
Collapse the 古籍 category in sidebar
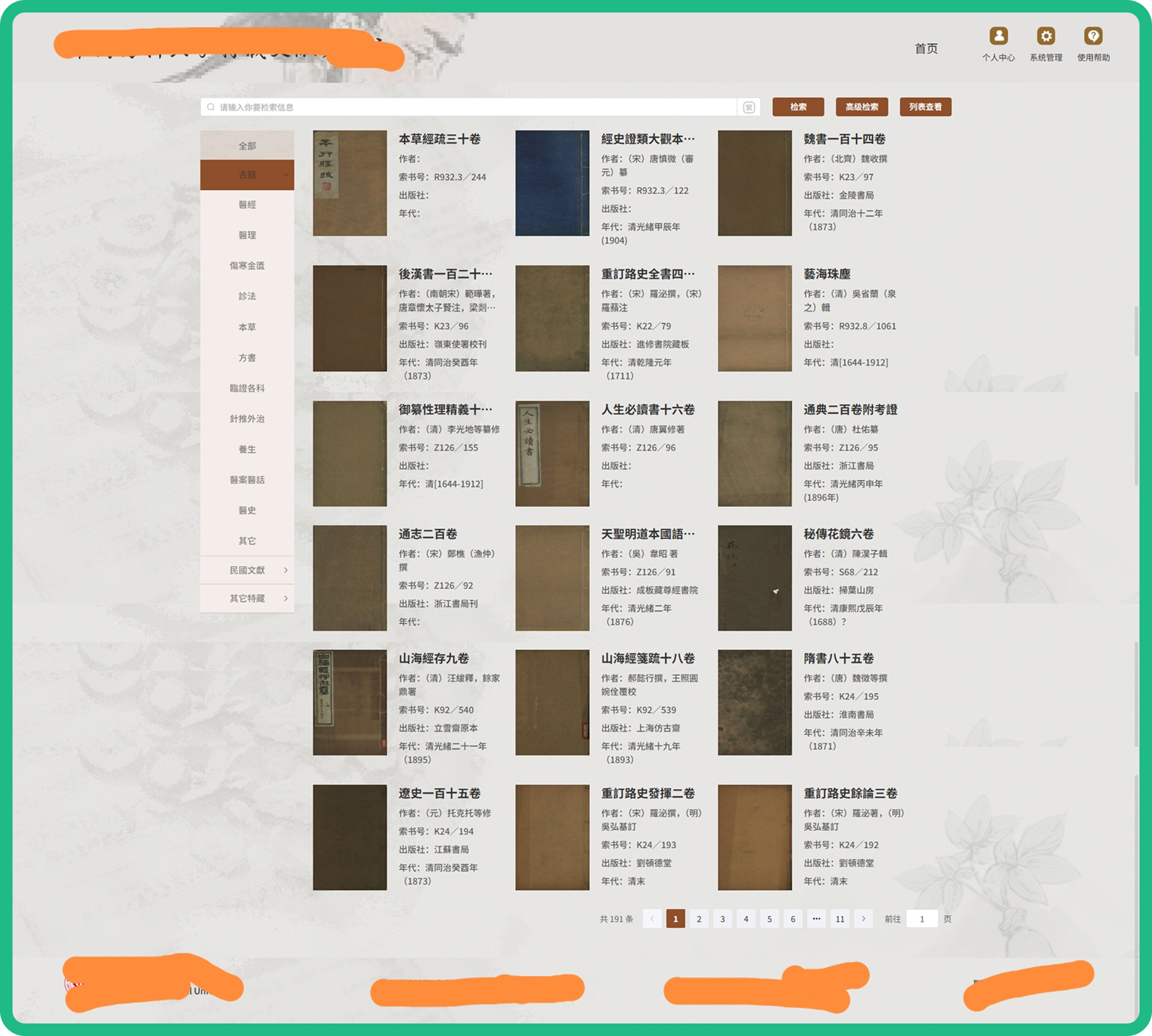click(x=285, y=175)
